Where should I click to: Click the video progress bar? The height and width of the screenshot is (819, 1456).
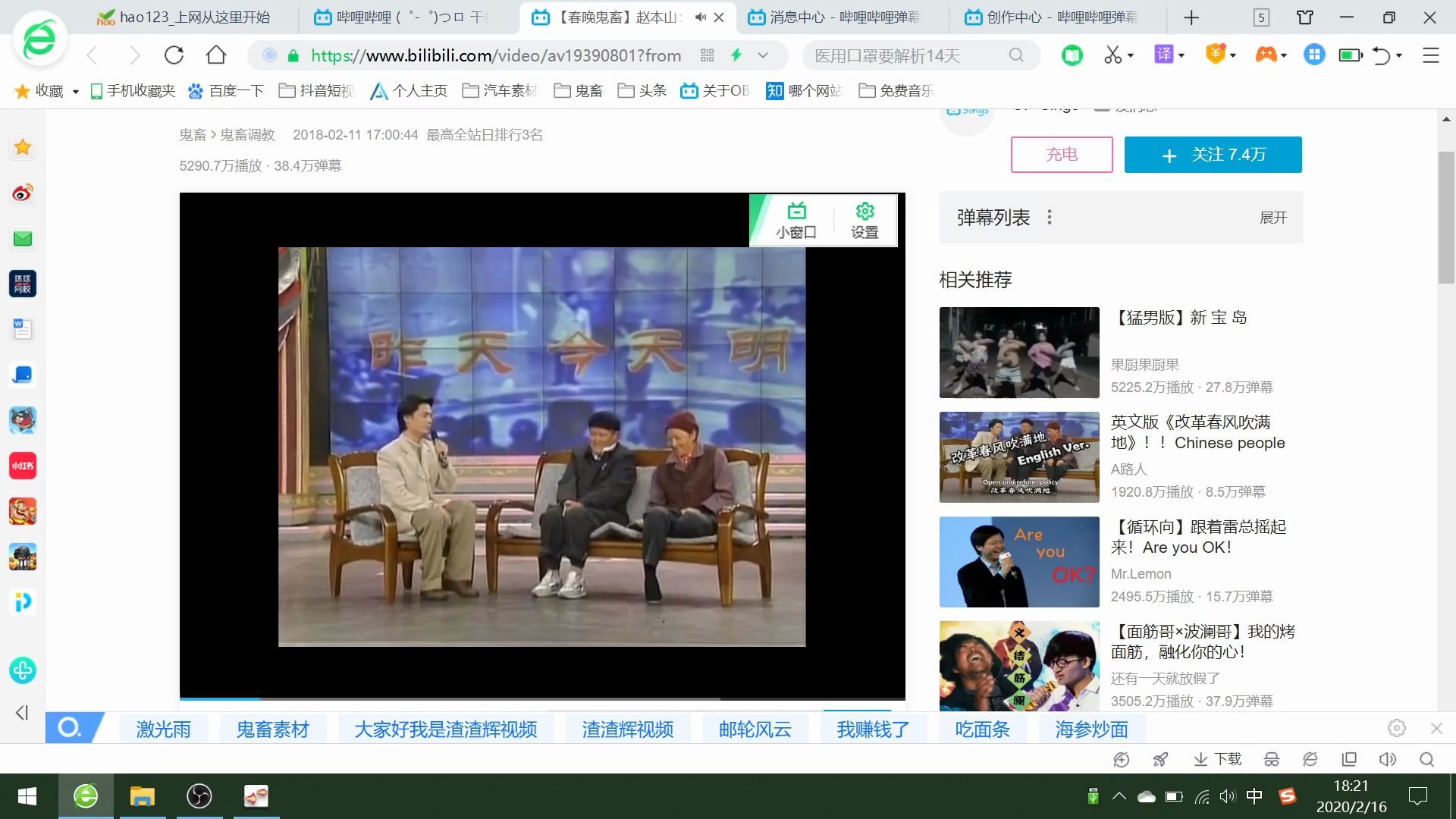pos(542,698)
